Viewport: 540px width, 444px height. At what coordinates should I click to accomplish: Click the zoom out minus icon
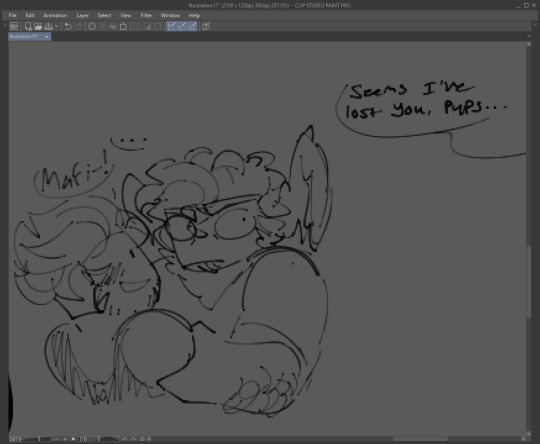56,439
